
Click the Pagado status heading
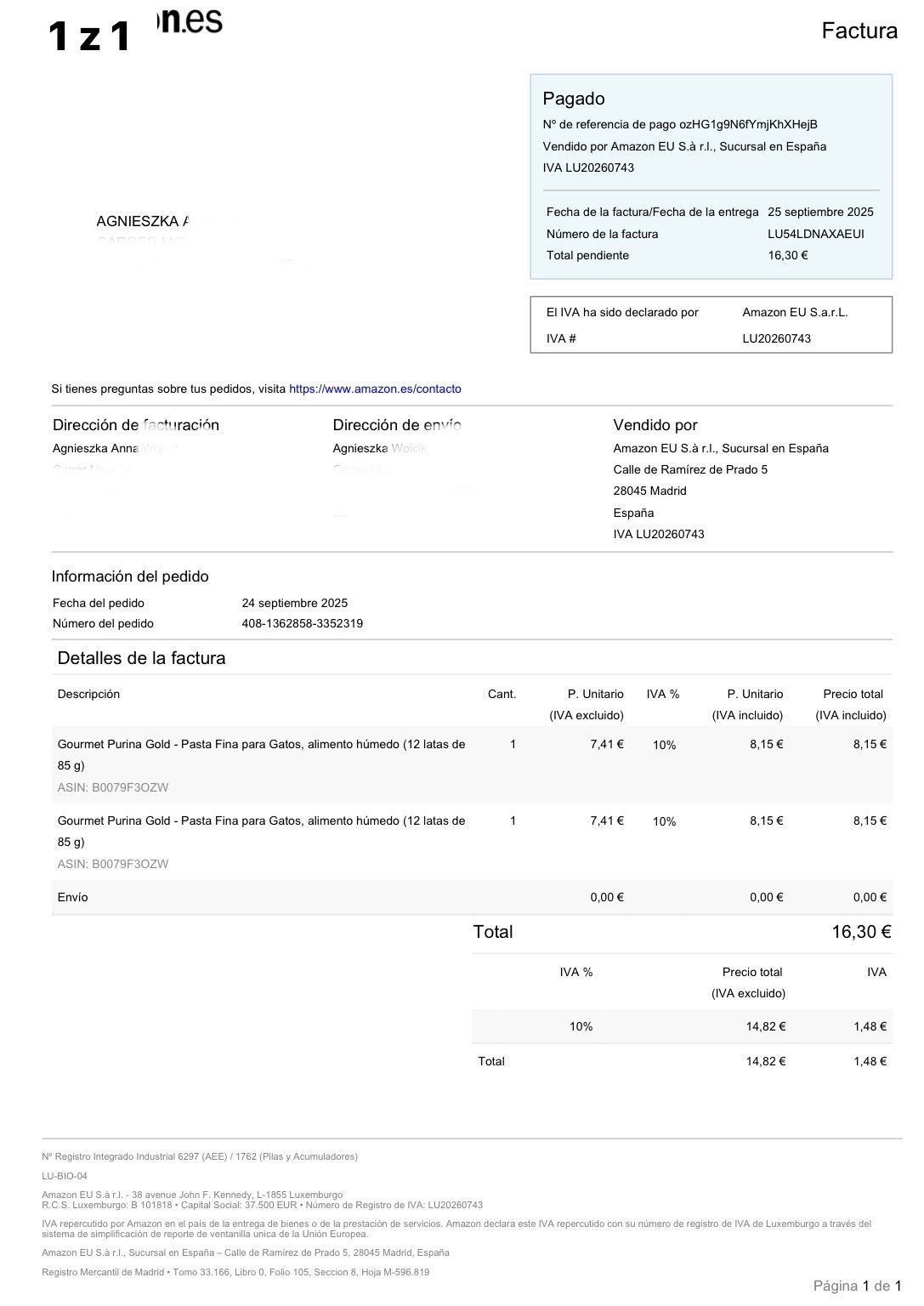click(574, 99)
